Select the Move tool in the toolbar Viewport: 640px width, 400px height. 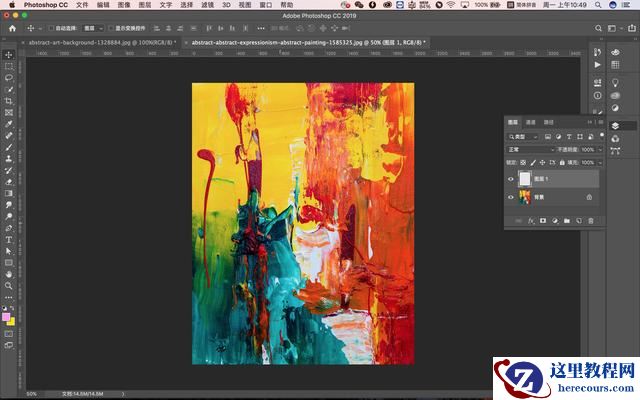pos(9,54)
